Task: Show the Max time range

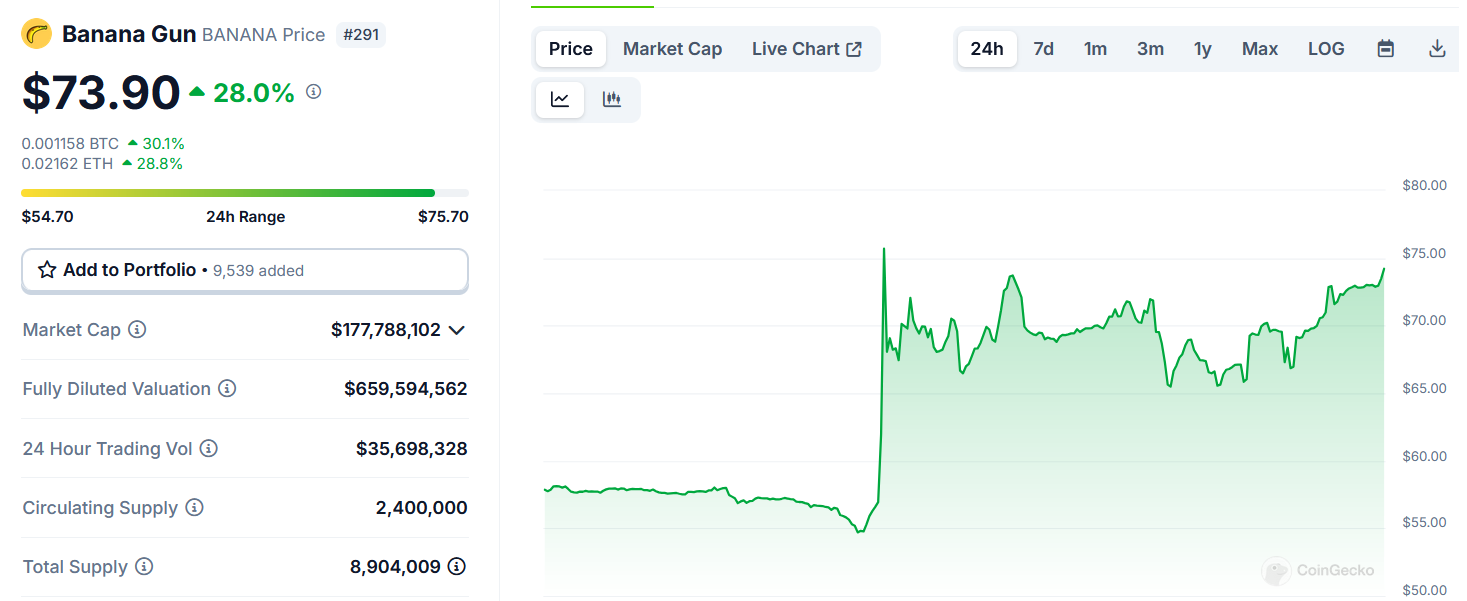Action: [1260, 49]
